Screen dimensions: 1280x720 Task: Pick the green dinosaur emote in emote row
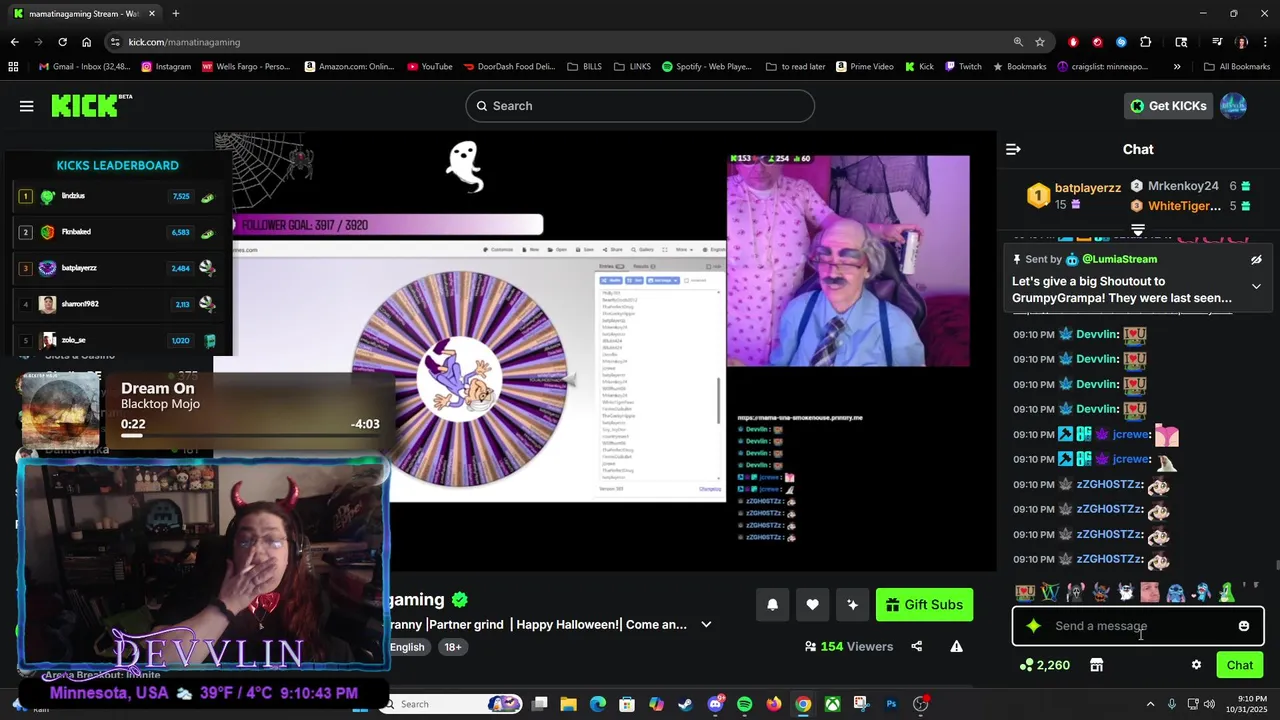pos(1227,593)
